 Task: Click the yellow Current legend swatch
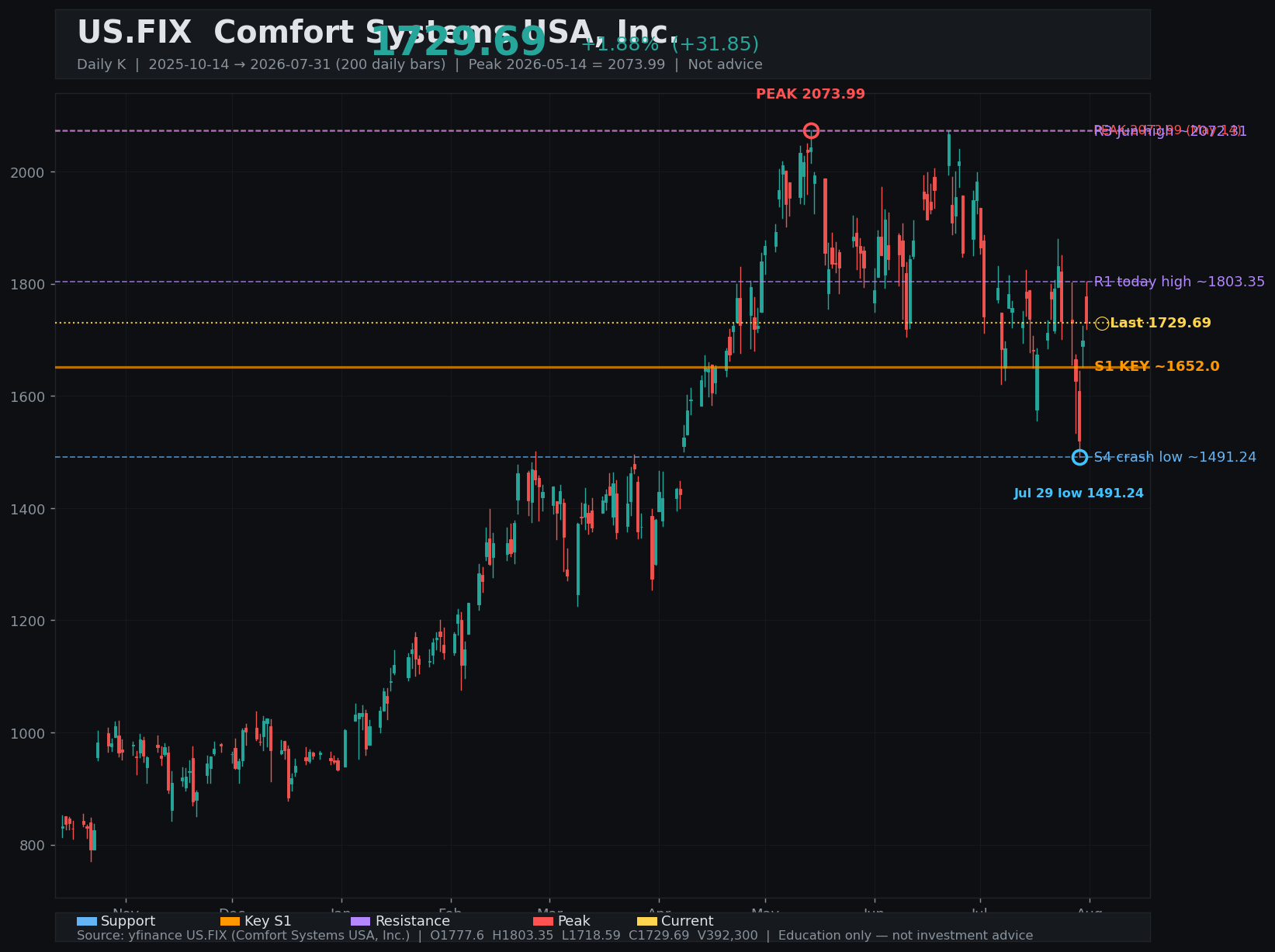coord(647,922)
